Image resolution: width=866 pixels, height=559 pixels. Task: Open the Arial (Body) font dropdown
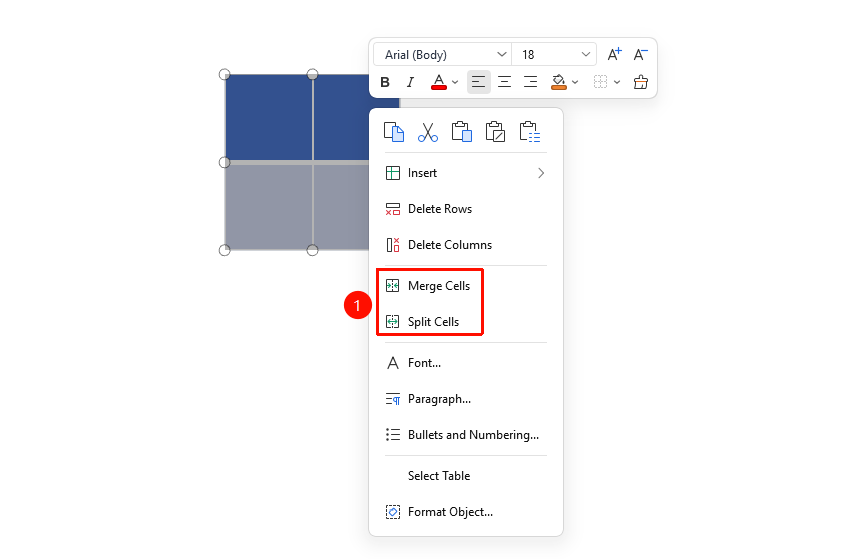[442, 54]
